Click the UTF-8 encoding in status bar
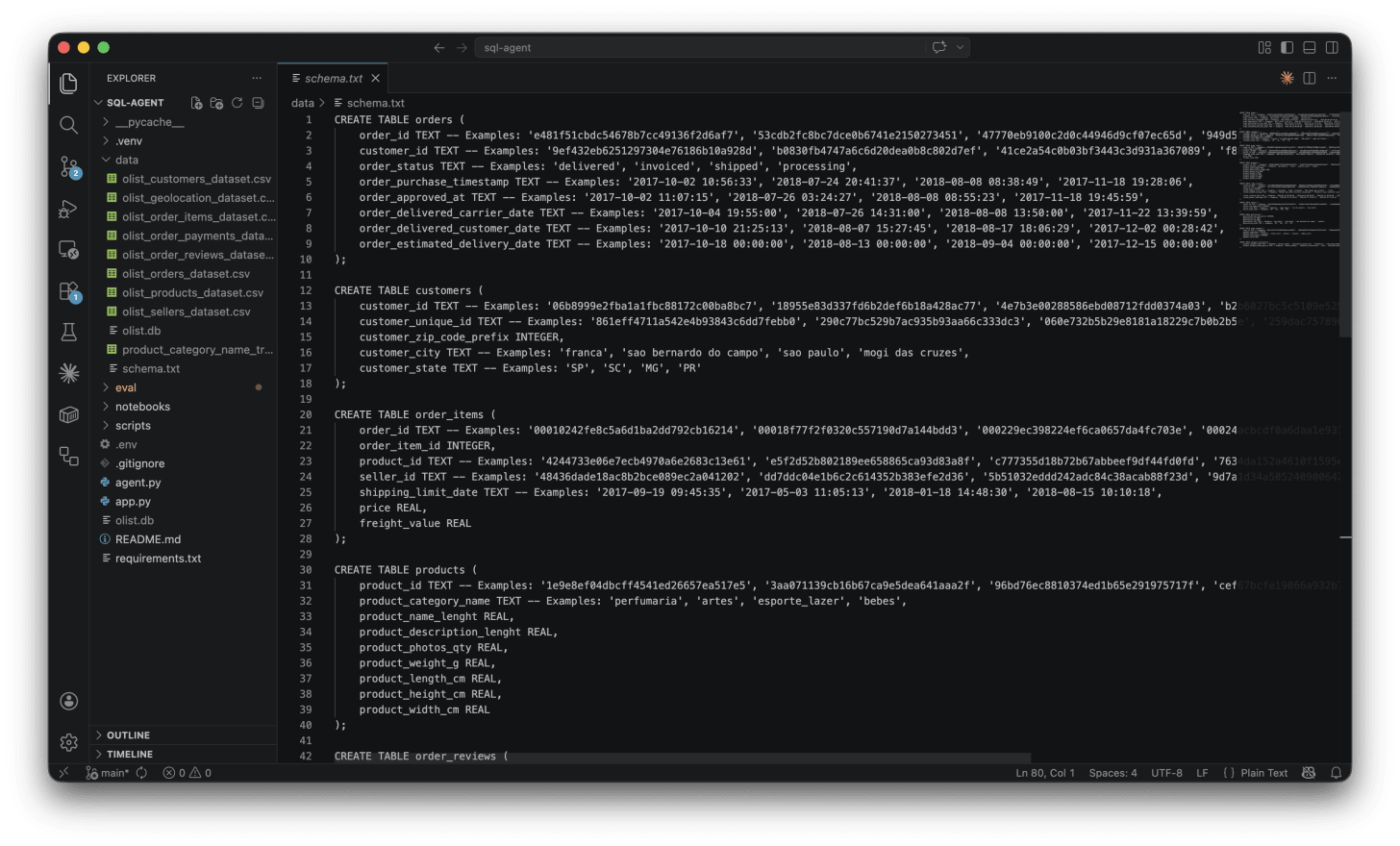The height and width of the screenshot is (846, 1400). click(1166, 772)
